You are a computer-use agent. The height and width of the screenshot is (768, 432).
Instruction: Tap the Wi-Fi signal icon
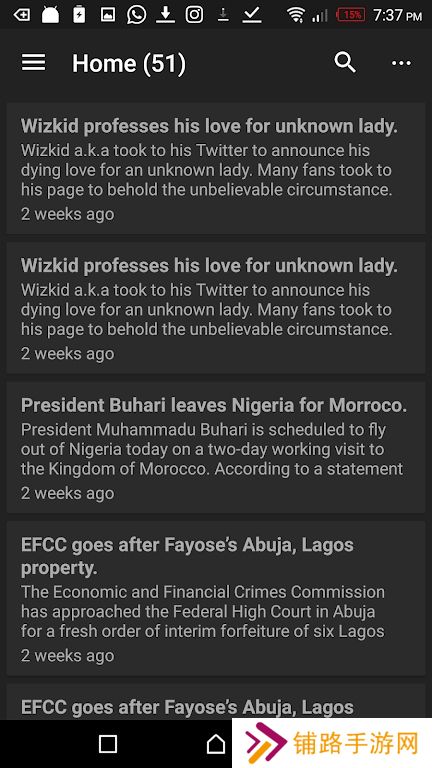point(296,15)
